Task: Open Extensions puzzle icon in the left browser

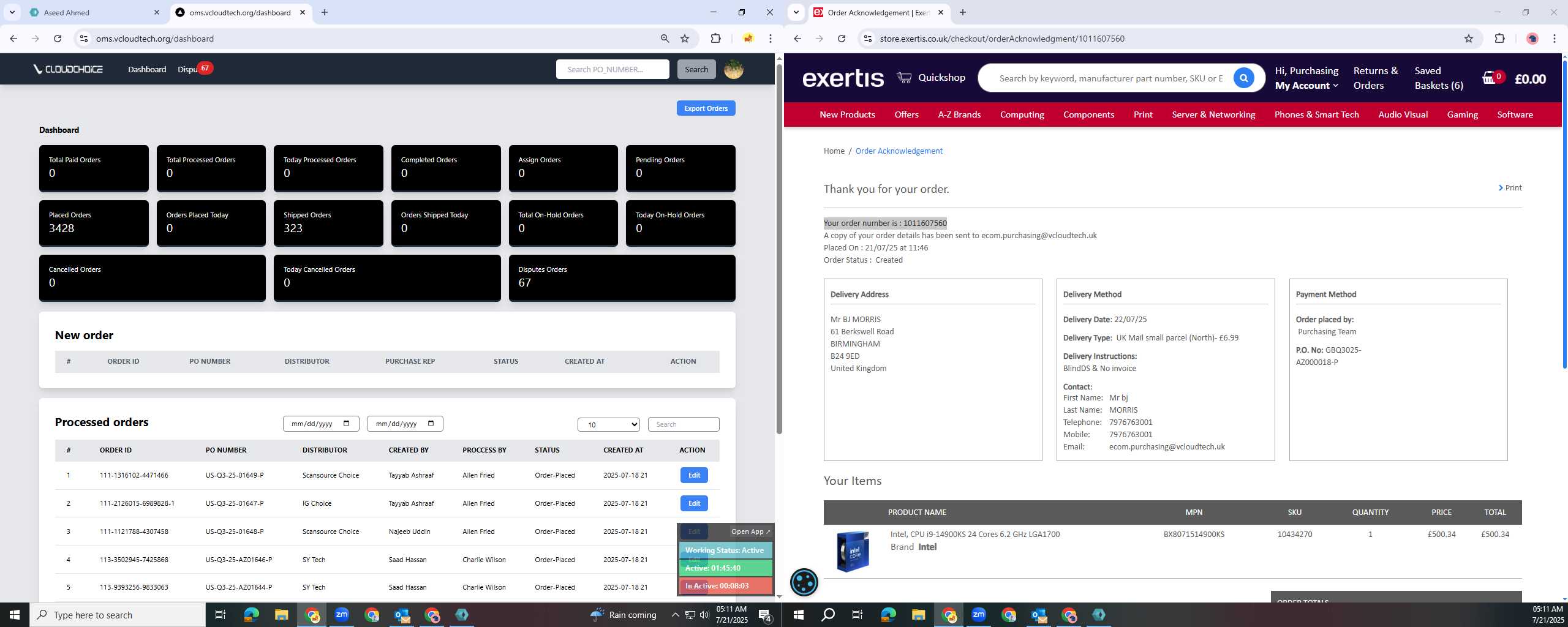Action: coord(715,39)
